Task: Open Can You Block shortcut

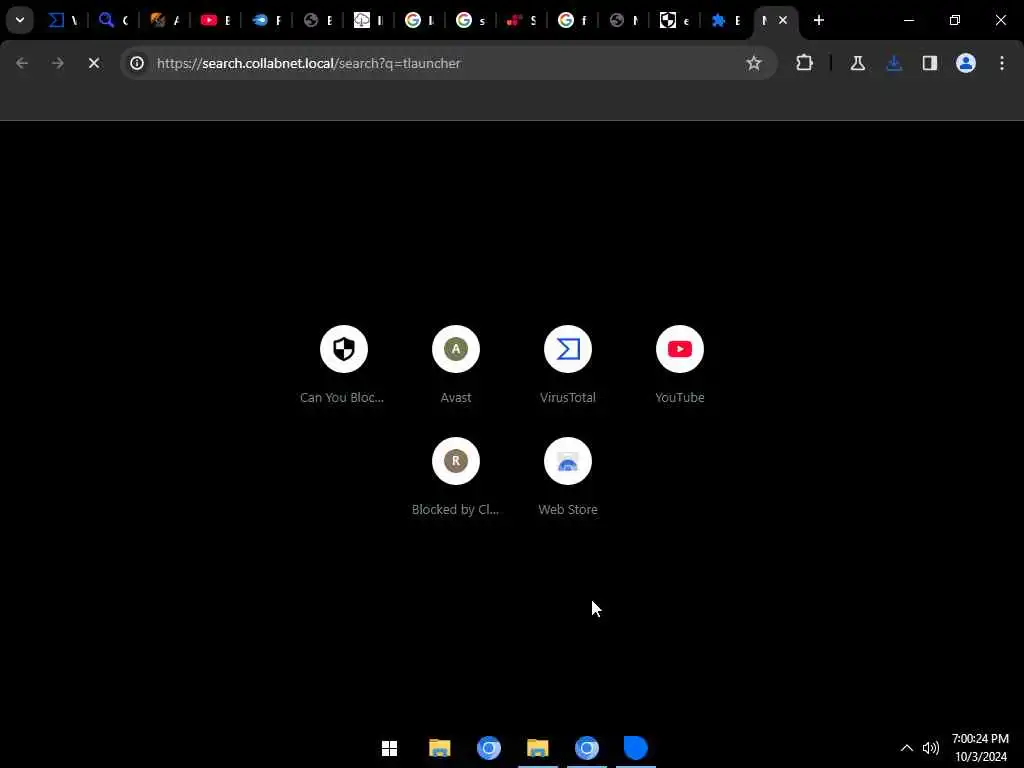Action: point(344,364)
